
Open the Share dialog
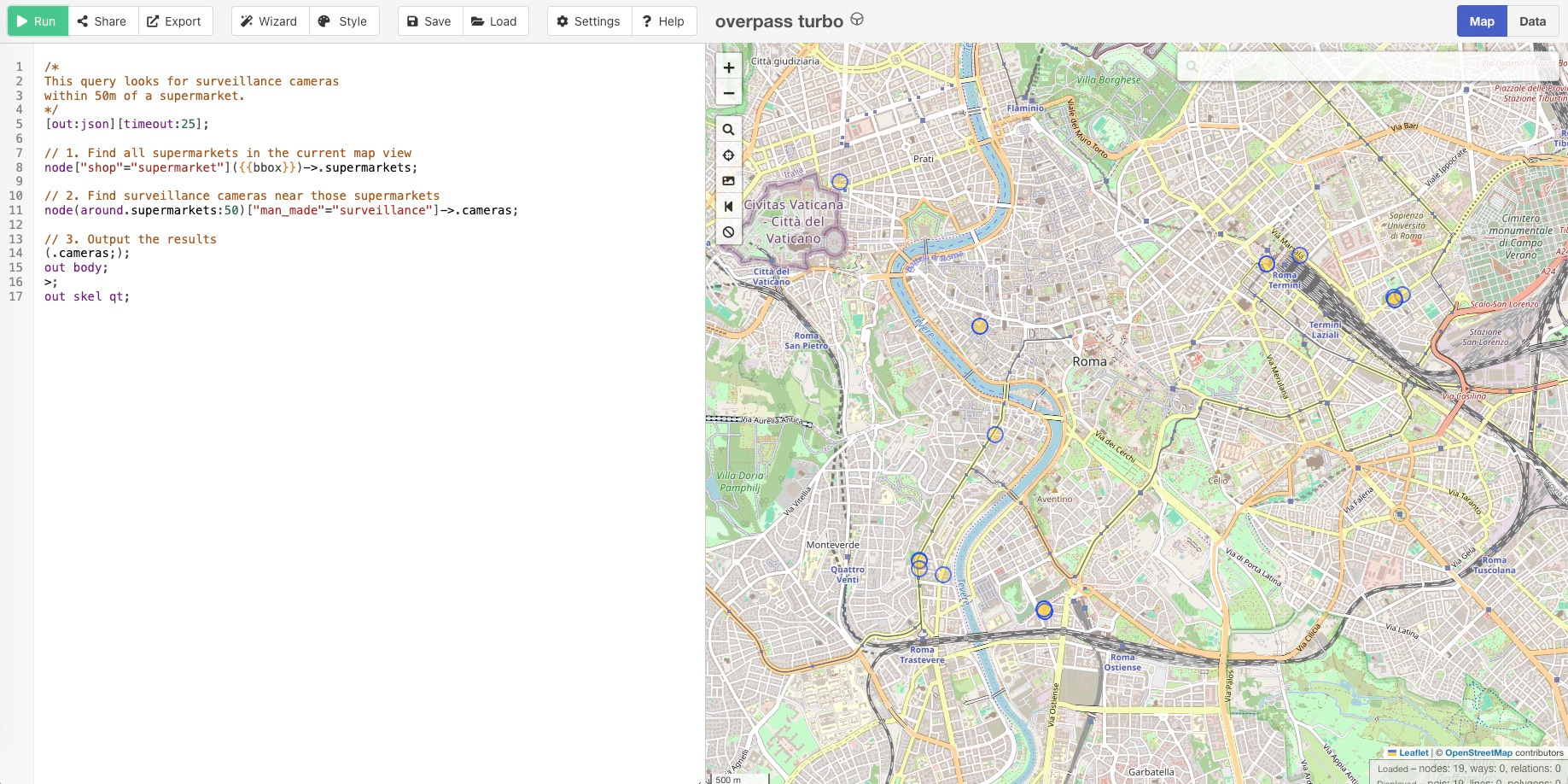[102, 21]
